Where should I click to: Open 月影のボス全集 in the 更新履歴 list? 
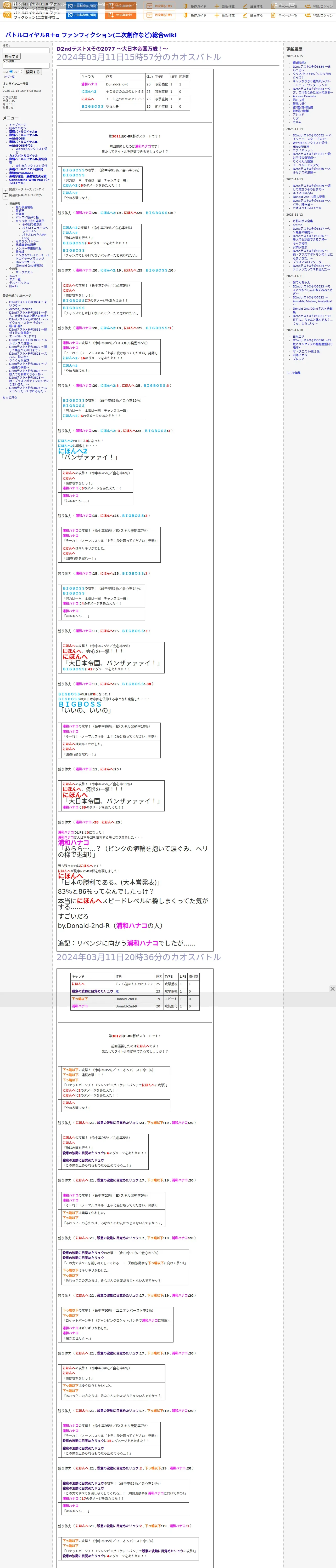(303, 221)
